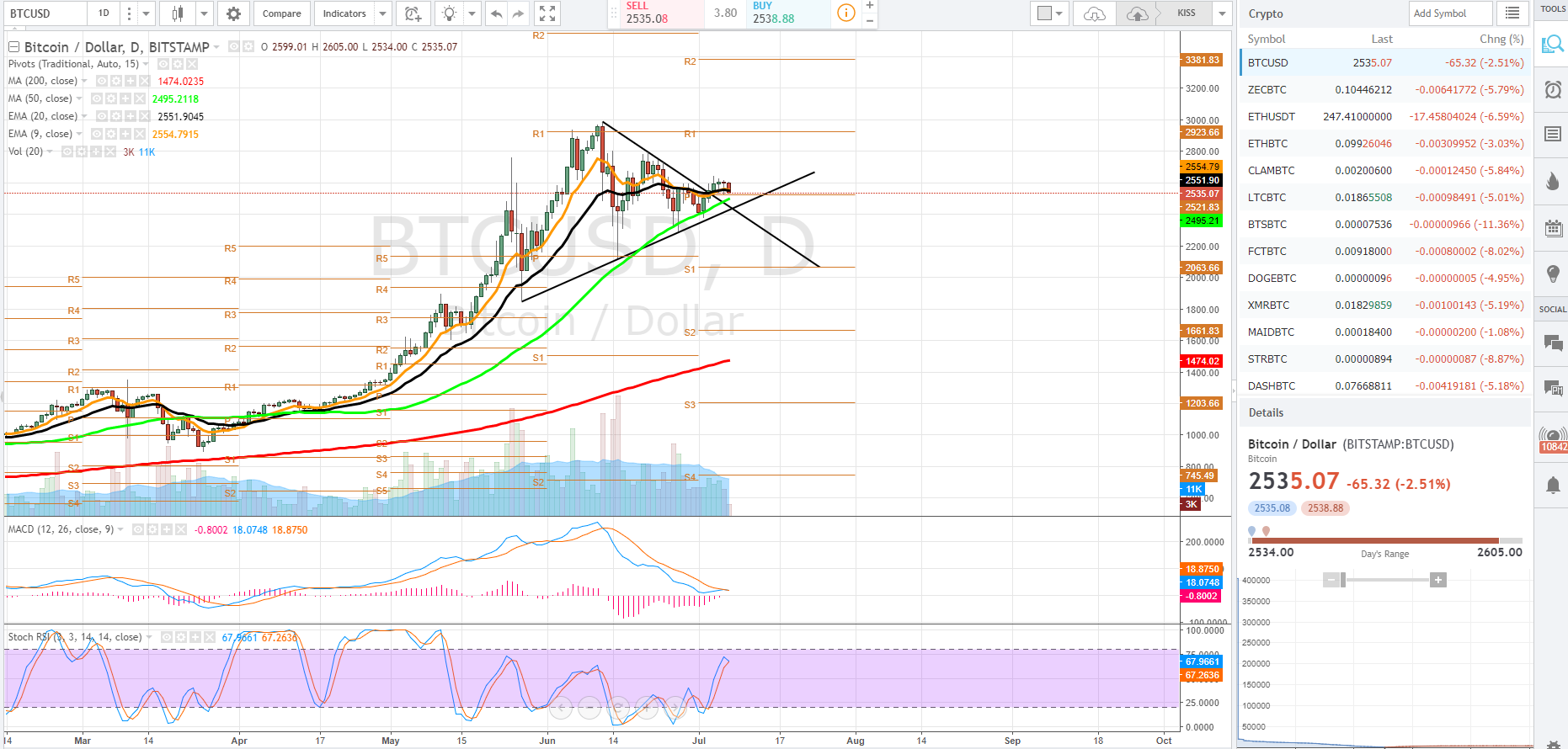
Task: Select the ZECBTC row in watchlist
Action: click(x=1385, y=89)
